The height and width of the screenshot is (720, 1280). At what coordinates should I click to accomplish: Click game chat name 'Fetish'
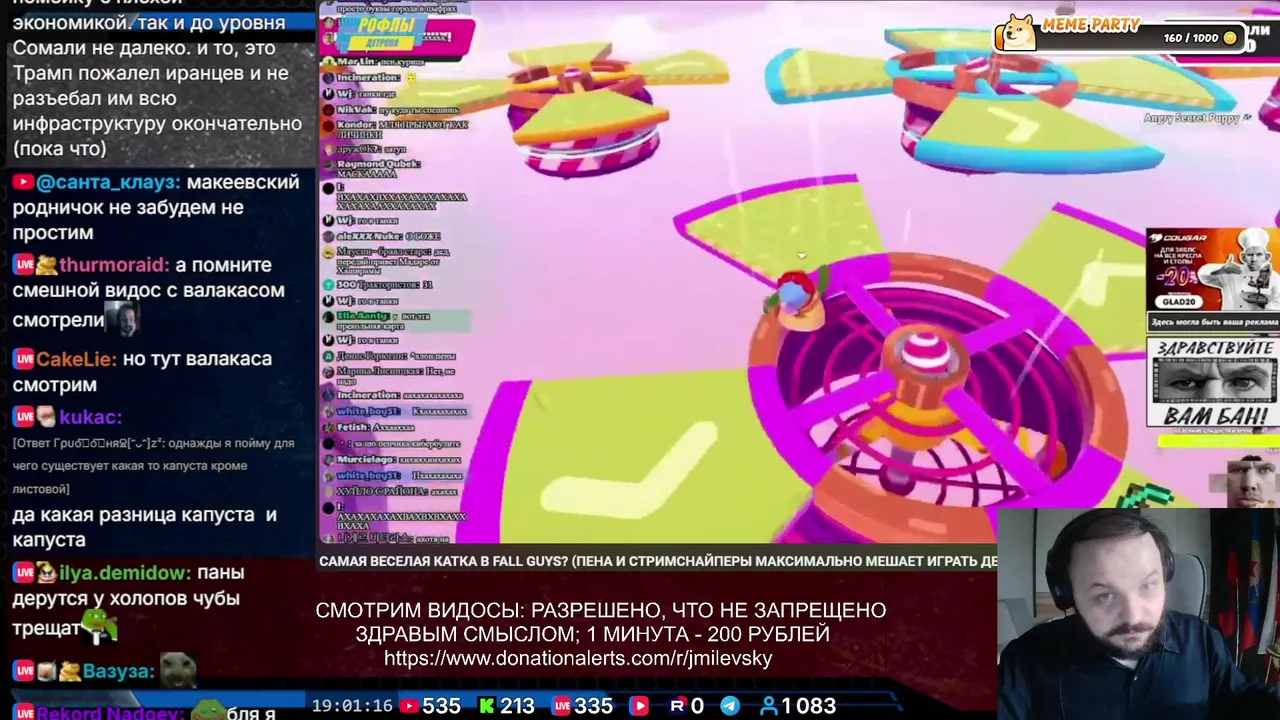353,428
